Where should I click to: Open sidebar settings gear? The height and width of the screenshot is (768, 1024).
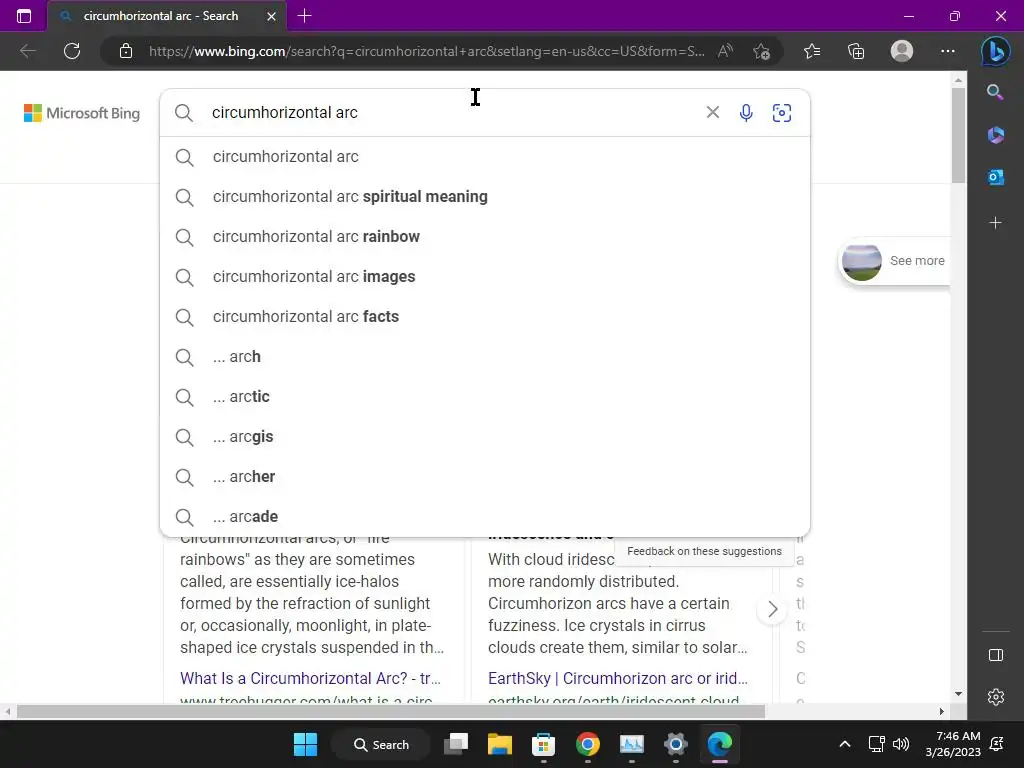[x=996, y=697]
